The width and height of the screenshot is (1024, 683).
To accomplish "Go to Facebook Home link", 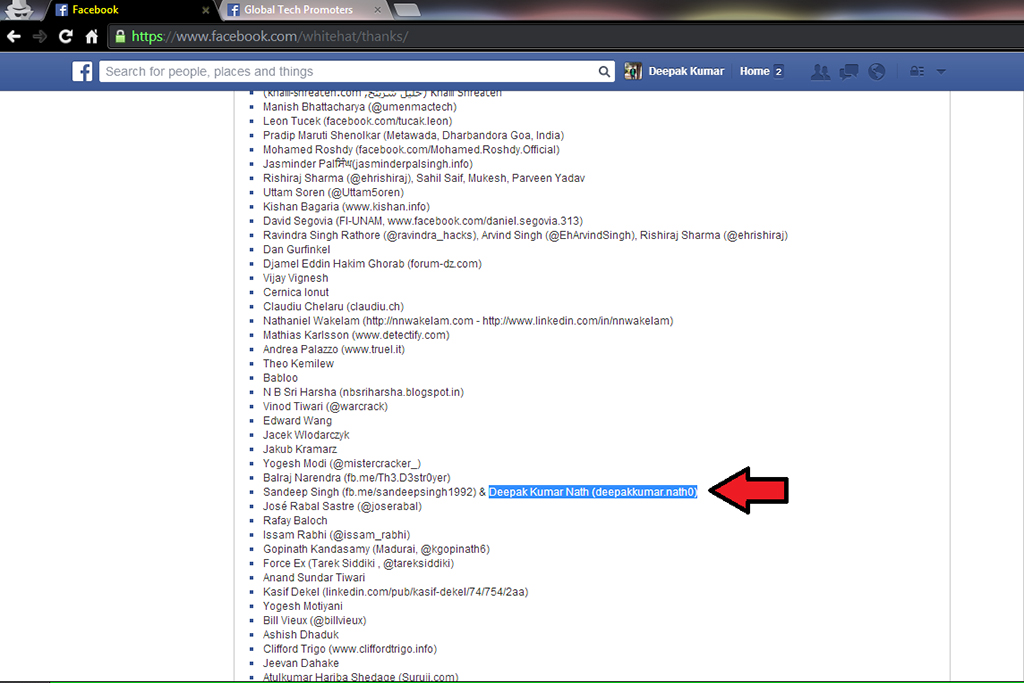I will pyautogui.click(x=754, y=71).
